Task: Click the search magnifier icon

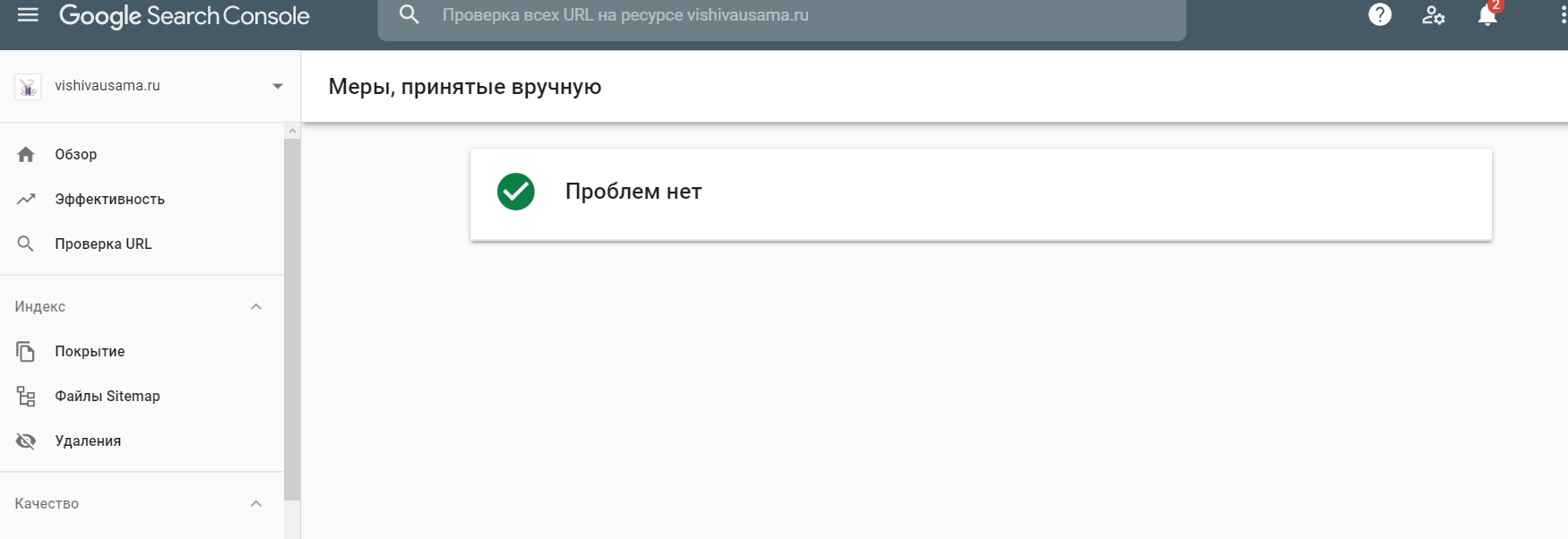Action: click(x=409, y=15)
